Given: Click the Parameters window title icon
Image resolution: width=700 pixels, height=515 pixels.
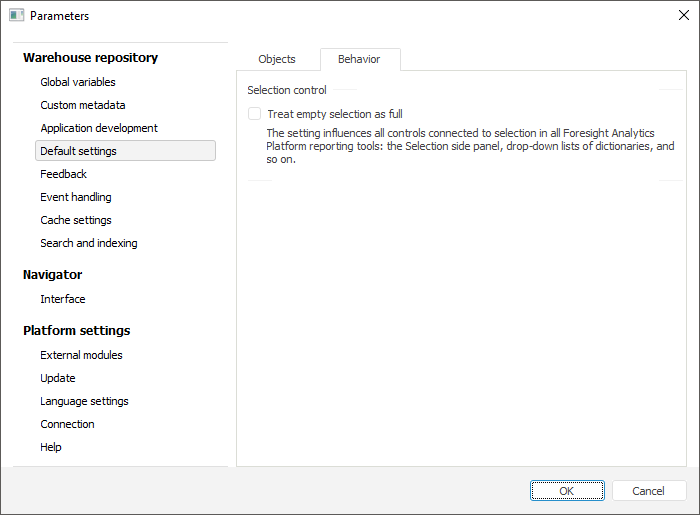Looking at the screenshot, I should tap(16, 16).
